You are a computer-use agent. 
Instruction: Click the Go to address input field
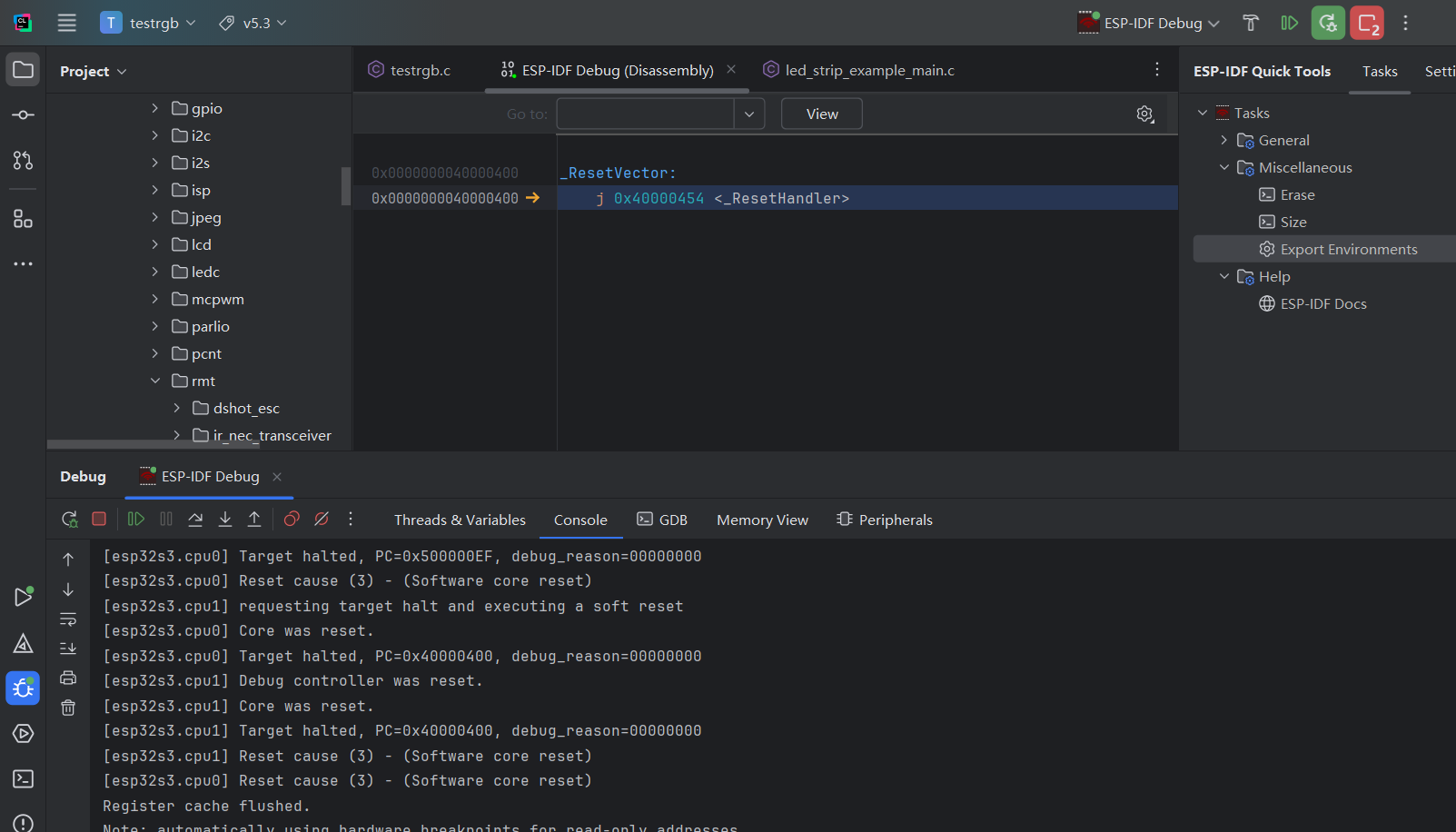[645, 114]
